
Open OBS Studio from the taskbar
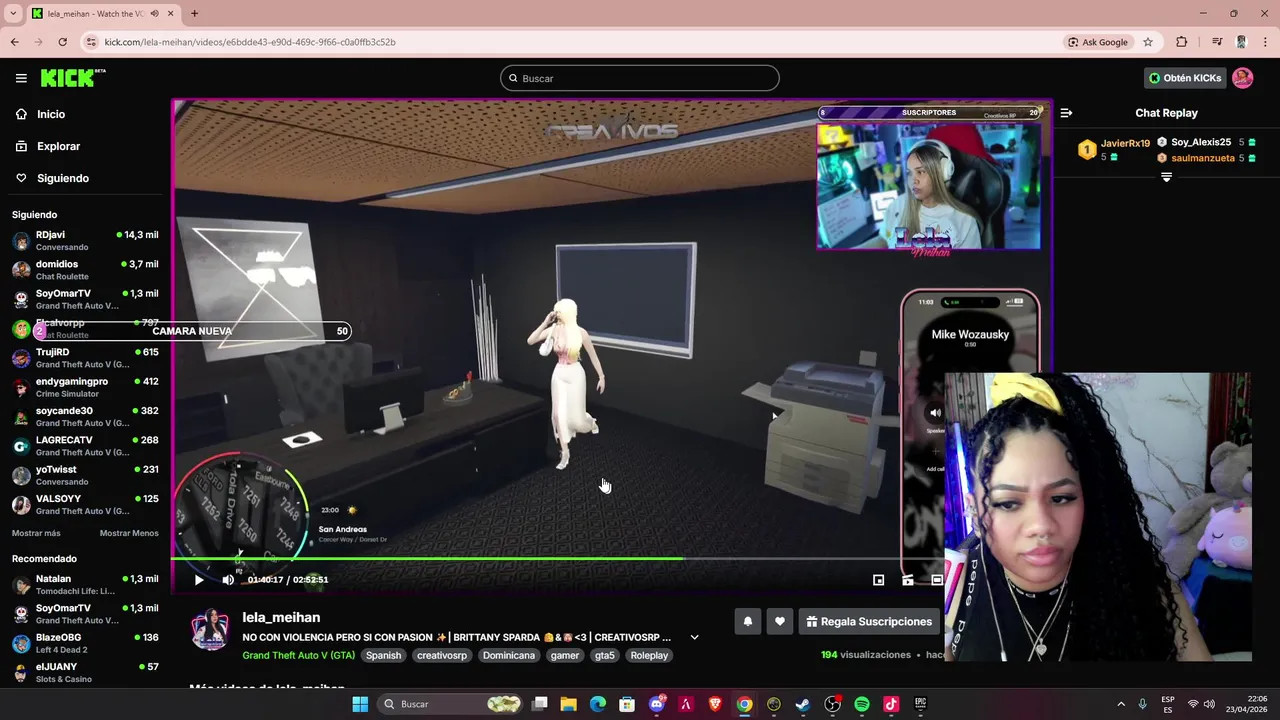pos(832,704)
